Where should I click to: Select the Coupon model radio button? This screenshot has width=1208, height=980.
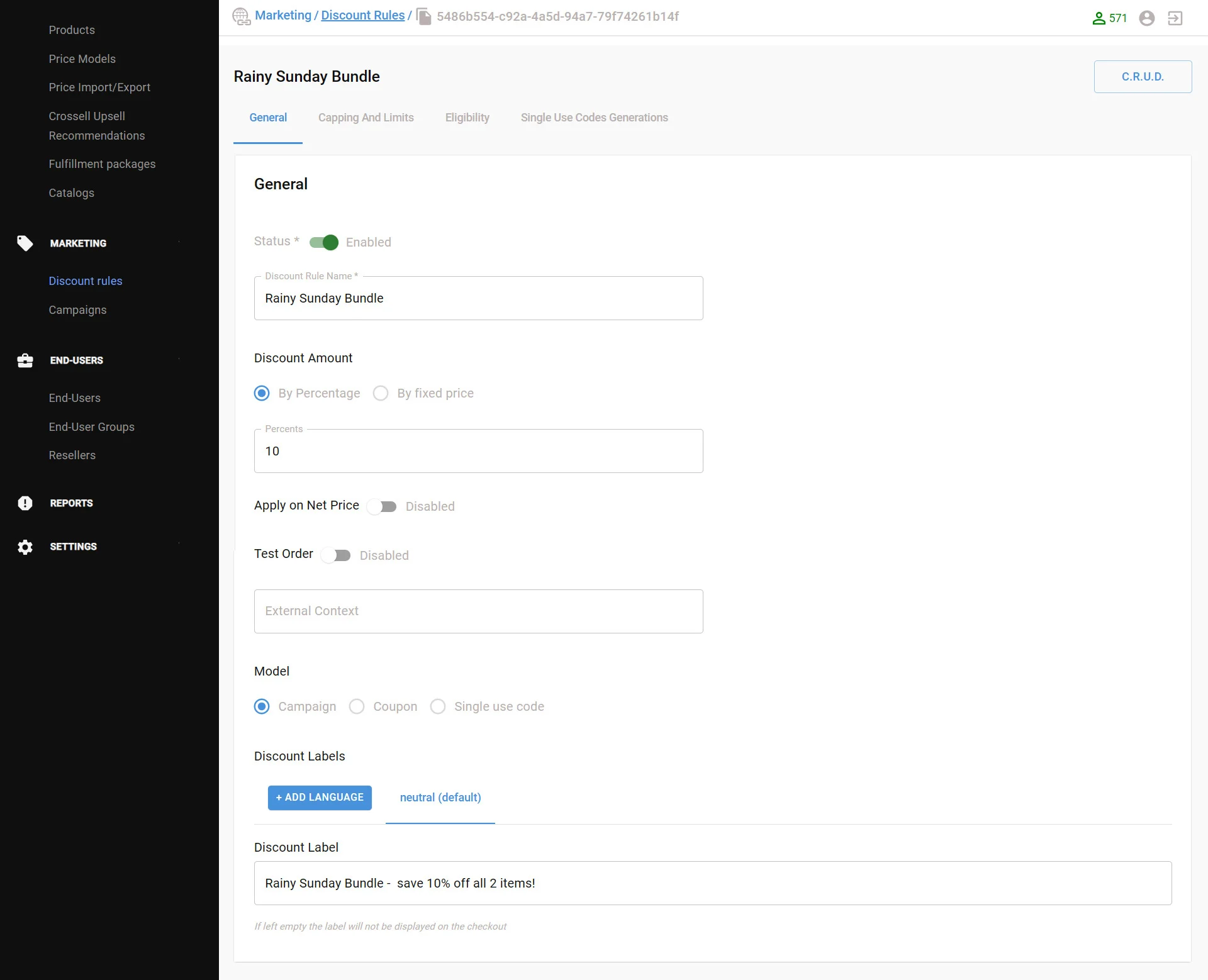[x=357, y=706]
